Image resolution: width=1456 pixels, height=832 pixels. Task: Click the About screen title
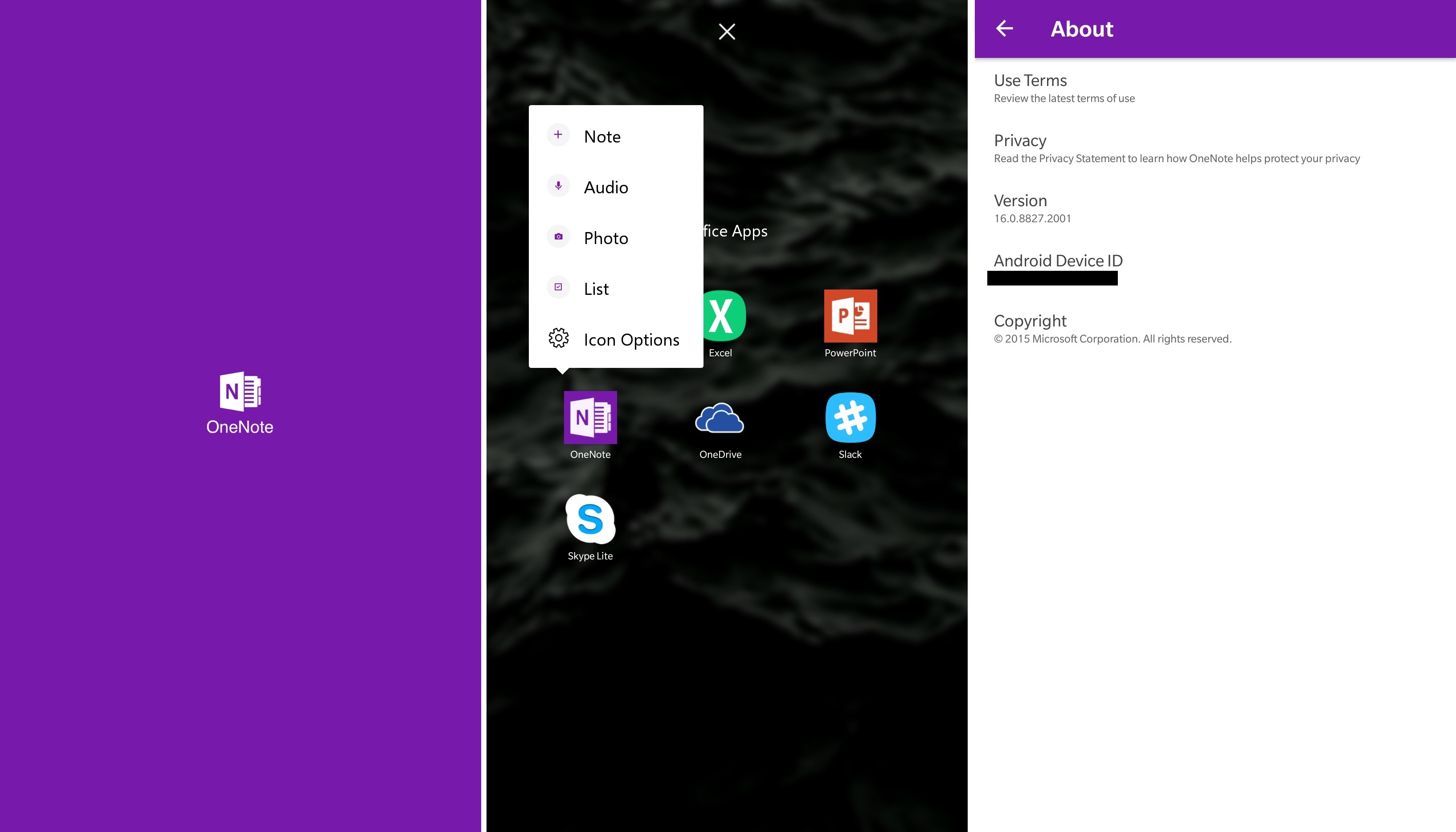pyautogui.click(x=1082, y=29)
